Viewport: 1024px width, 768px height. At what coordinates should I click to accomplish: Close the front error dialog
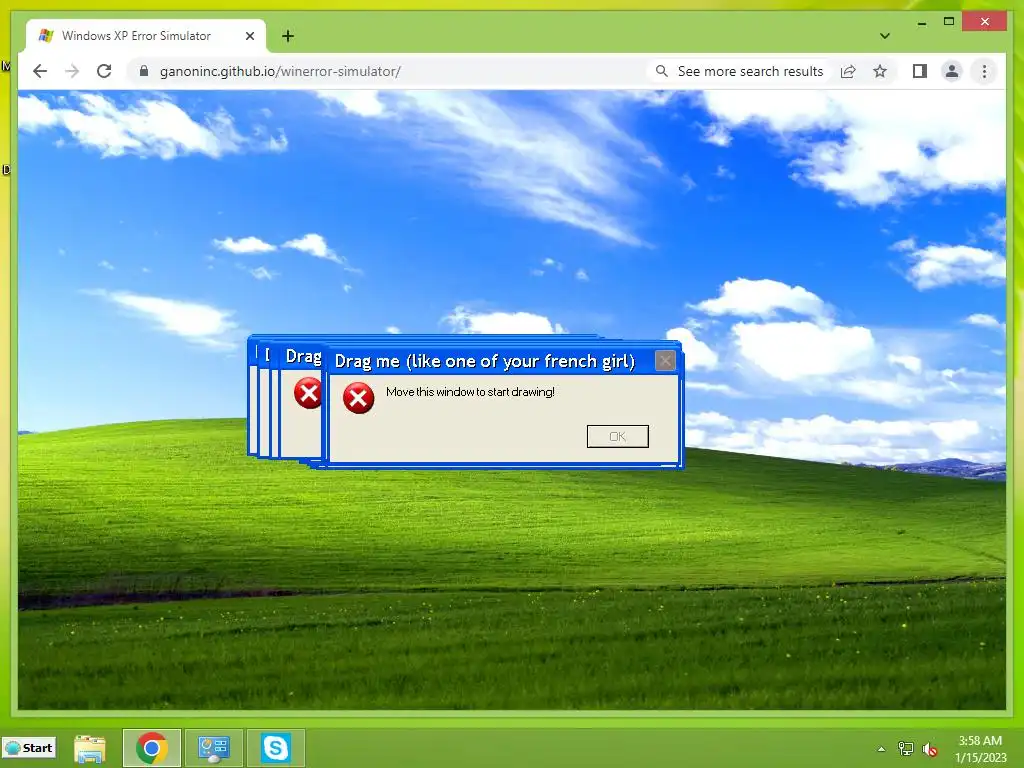(x=665, y=360)
